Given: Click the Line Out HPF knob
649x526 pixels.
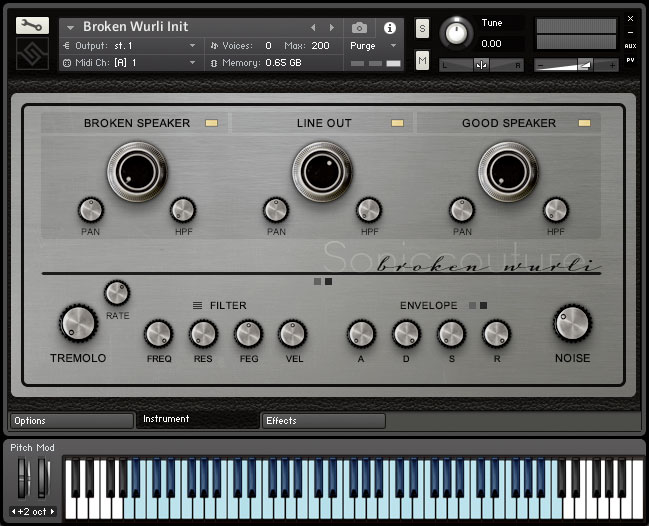Looking at the screenshot, I should point(369,210).
